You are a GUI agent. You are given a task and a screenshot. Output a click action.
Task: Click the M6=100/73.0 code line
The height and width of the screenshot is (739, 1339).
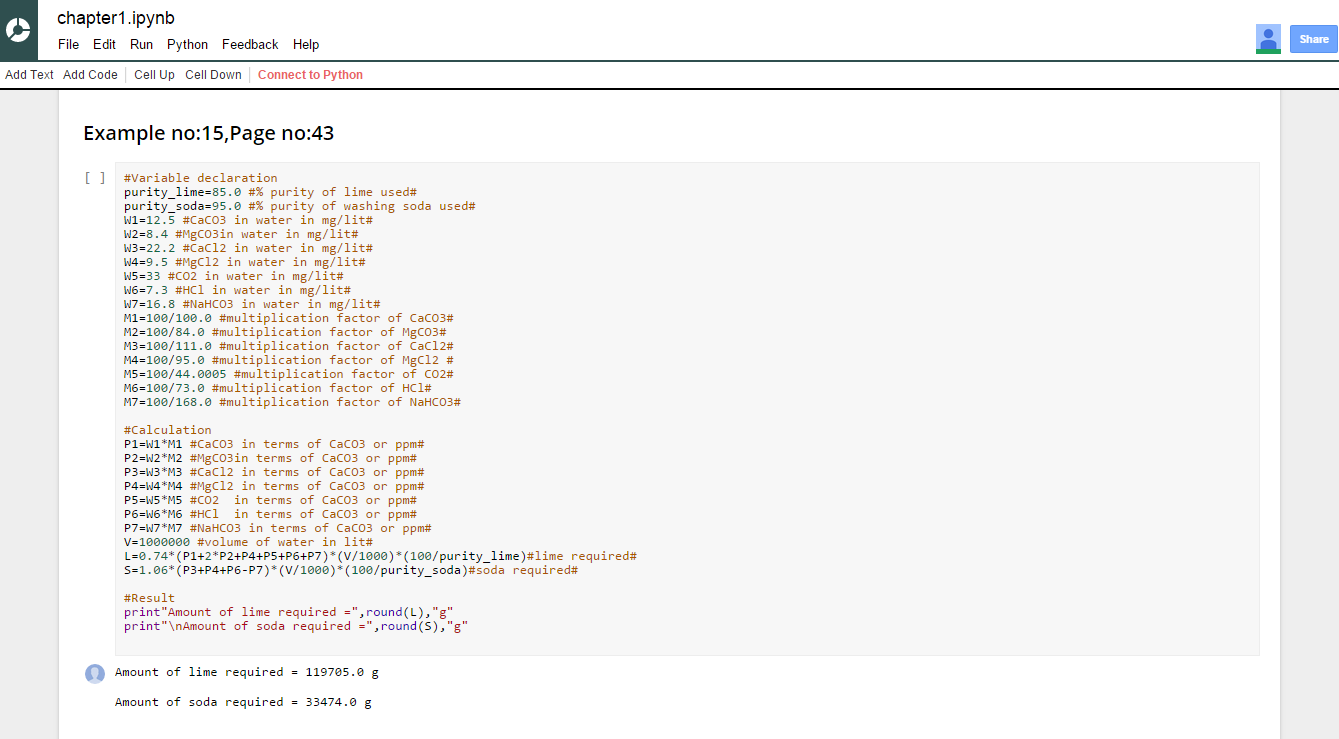[278, 388]
